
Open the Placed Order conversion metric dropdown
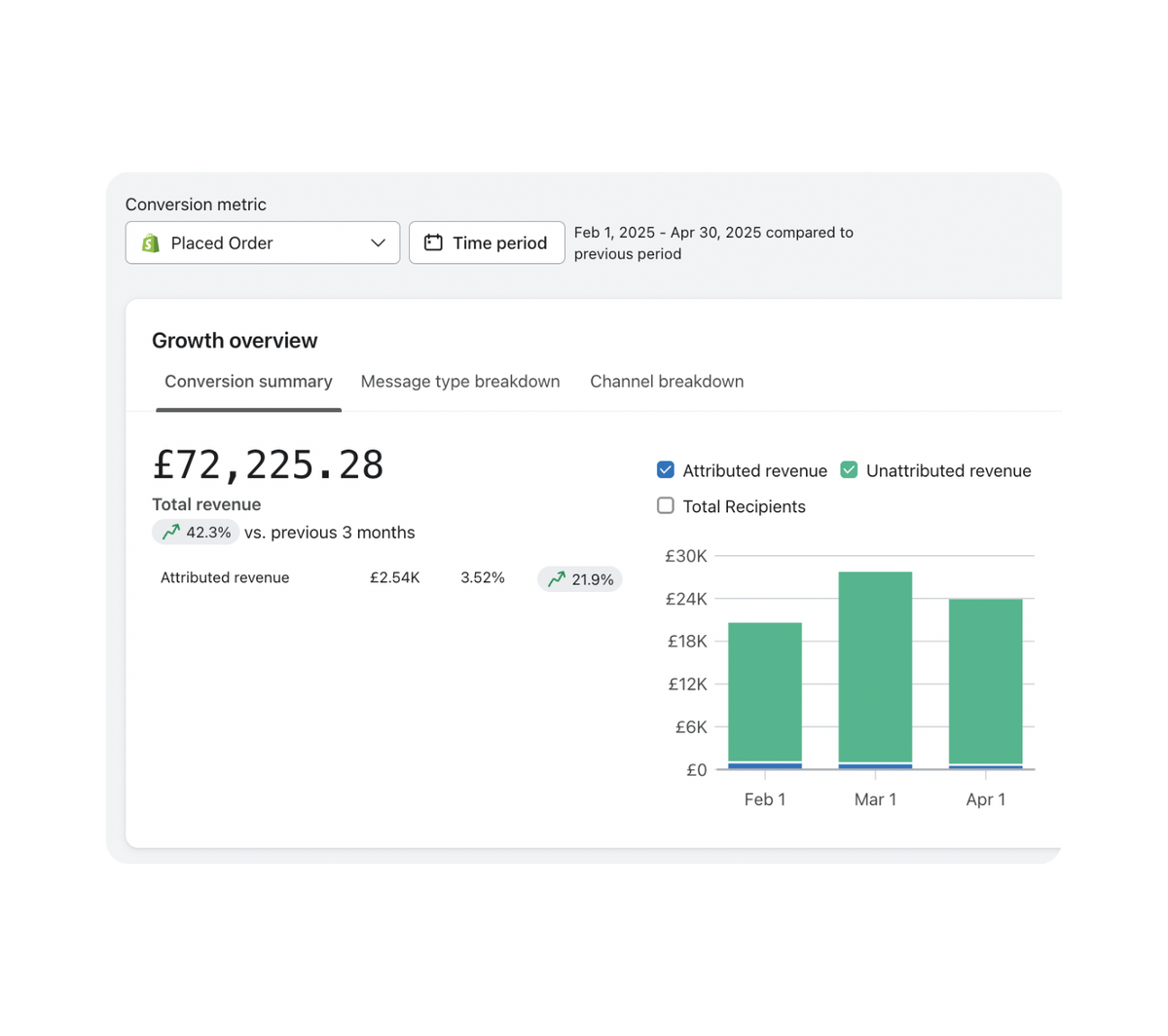point(262,242)
